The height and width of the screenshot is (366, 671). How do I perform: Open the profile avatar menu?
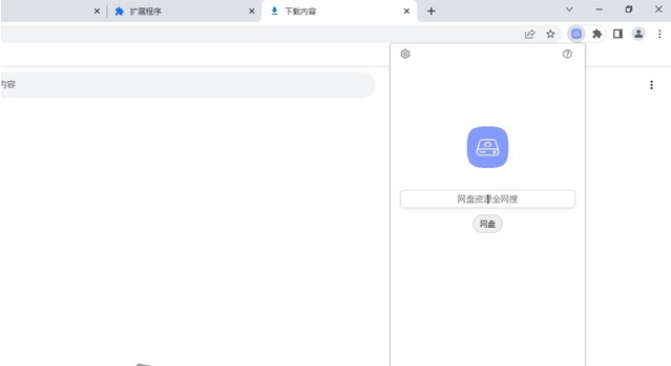[x=638, y=34]
